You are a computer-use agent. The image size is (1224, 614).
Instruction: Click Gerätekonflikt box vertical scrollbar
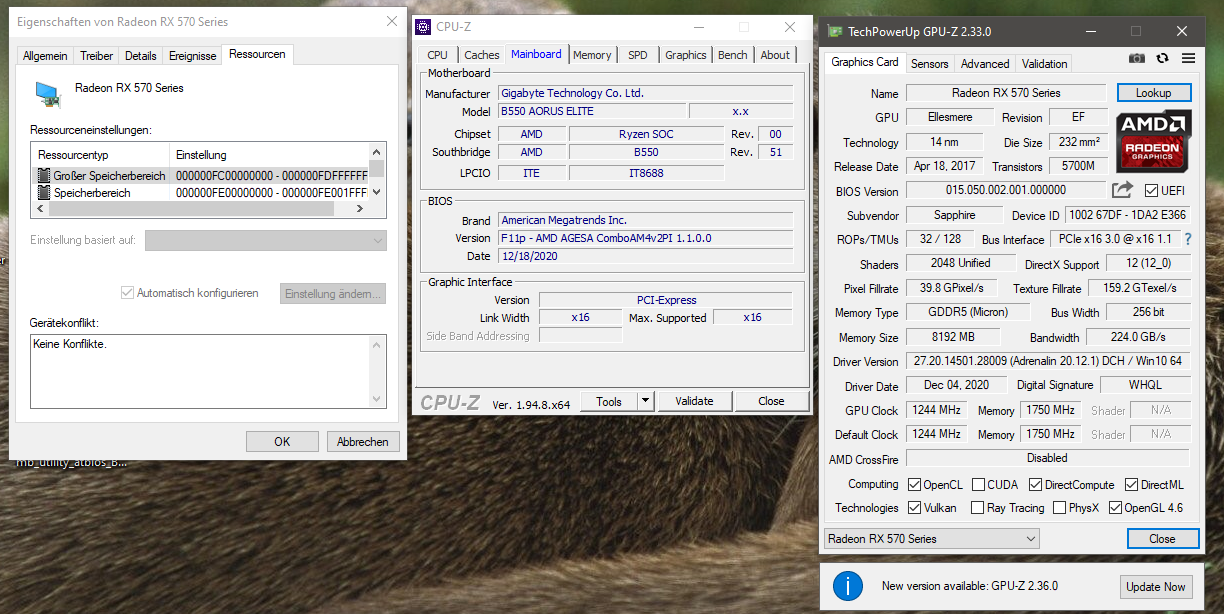[378, 371]
